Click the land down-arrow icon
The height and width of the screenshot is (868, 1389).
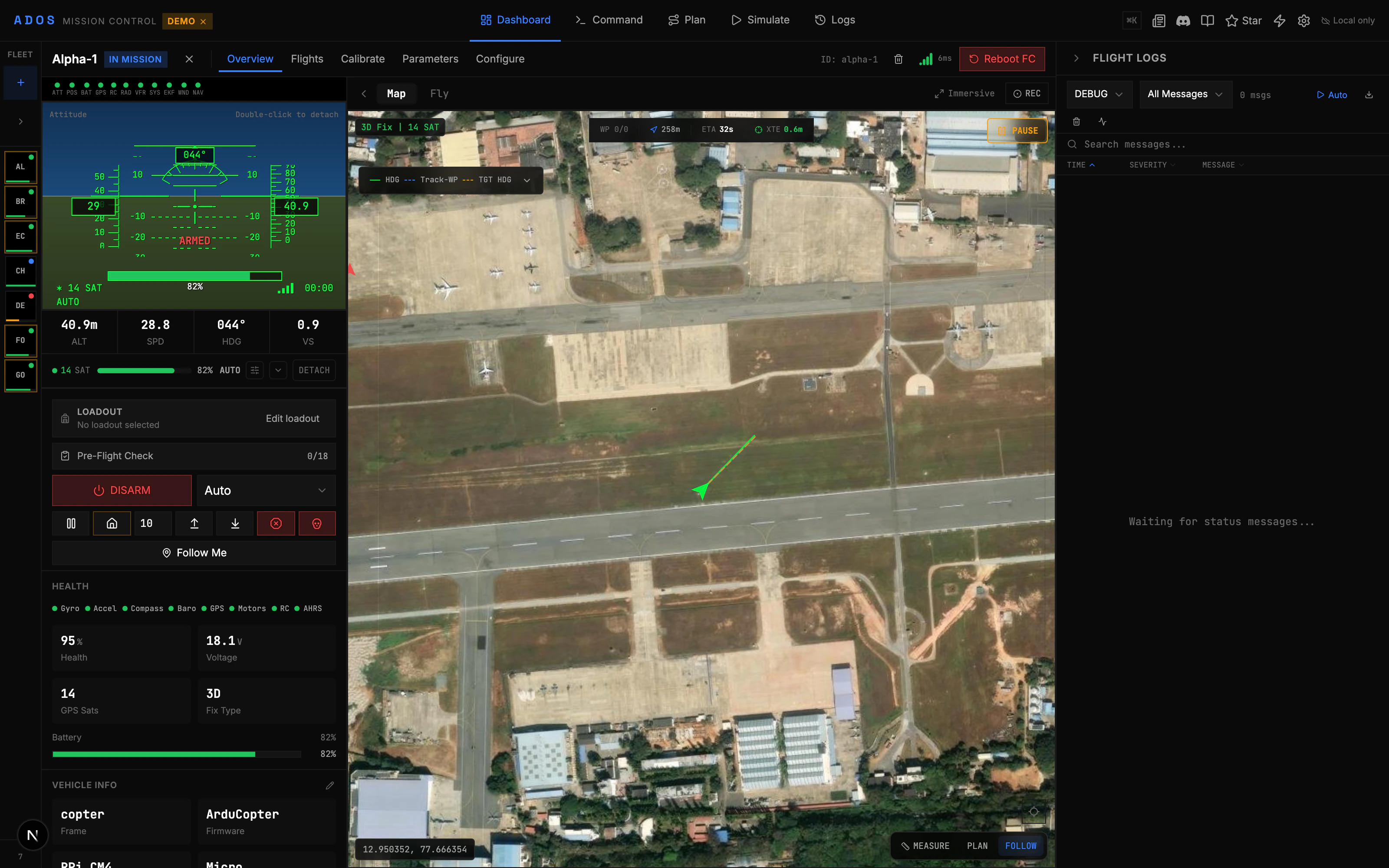[235, 523]
